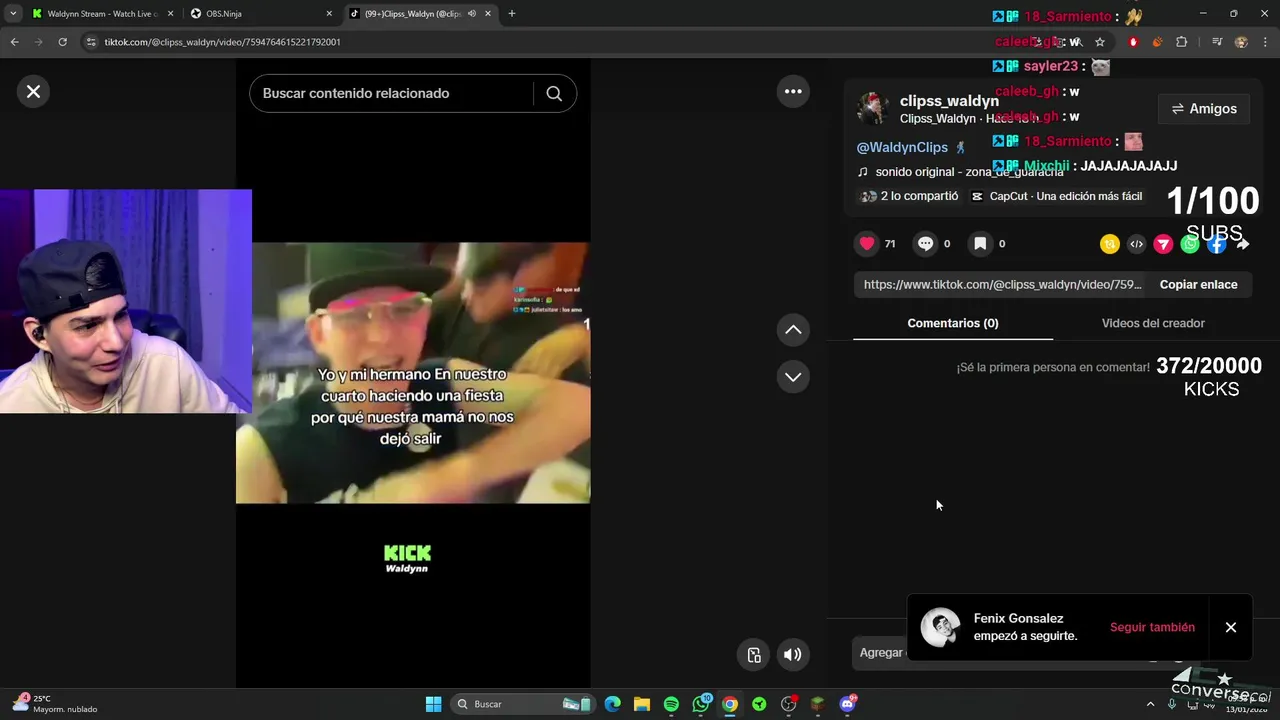The width and height of the screenshot is (1280, 720).
Task: Close the Waldynn Stream tab
Action: point(170,14)
